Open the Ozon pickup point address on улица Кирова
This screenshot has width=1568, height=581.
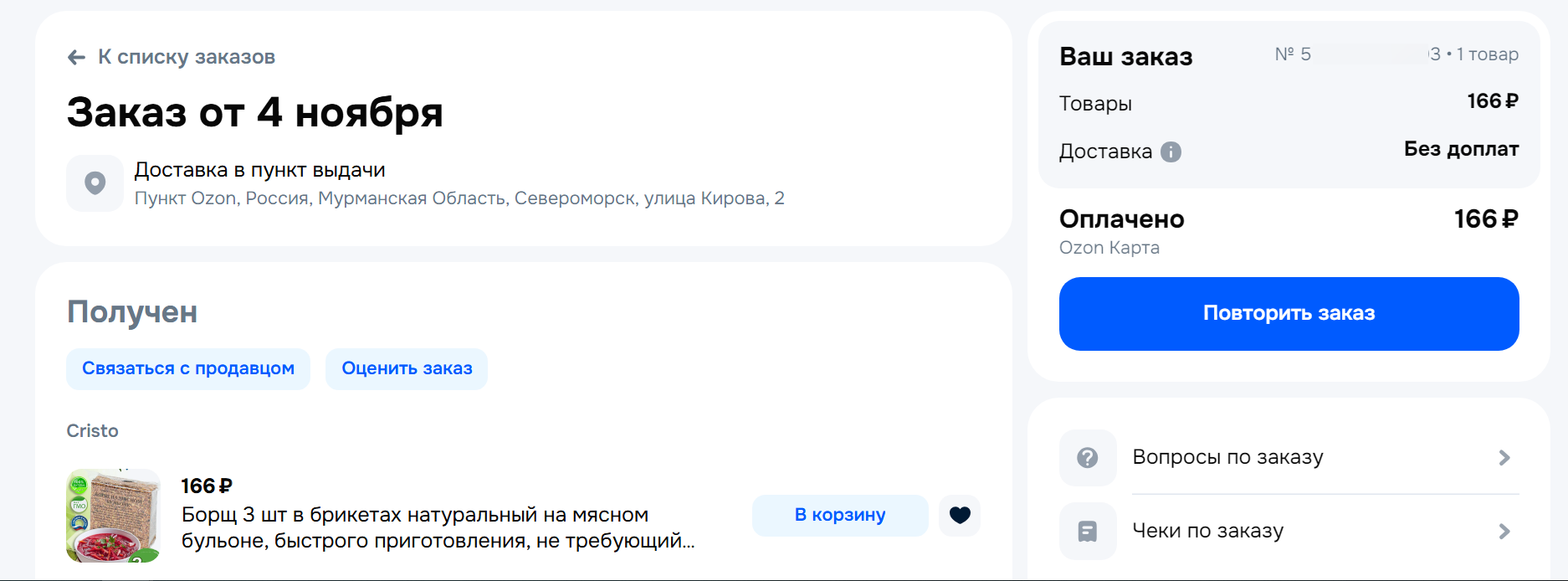point(459,198)
